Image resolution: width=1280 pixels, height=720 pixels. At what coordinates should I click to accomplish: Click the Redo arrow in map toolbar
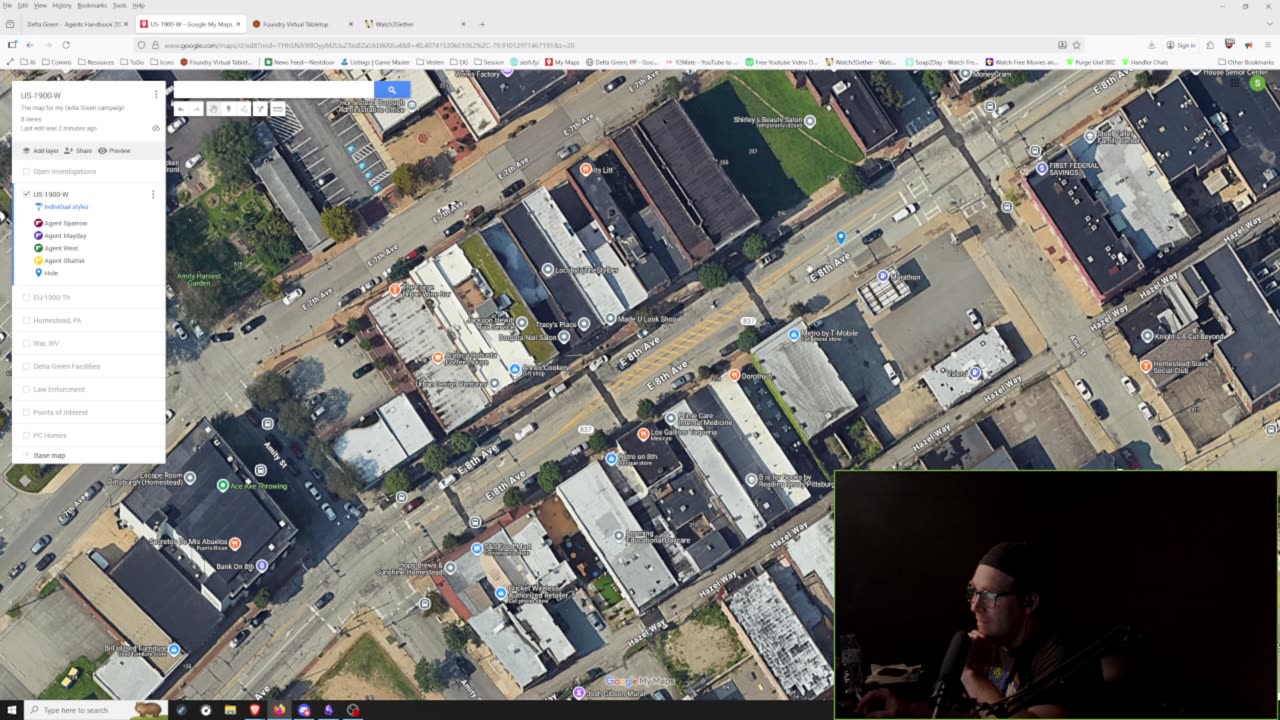pos(197,109)
